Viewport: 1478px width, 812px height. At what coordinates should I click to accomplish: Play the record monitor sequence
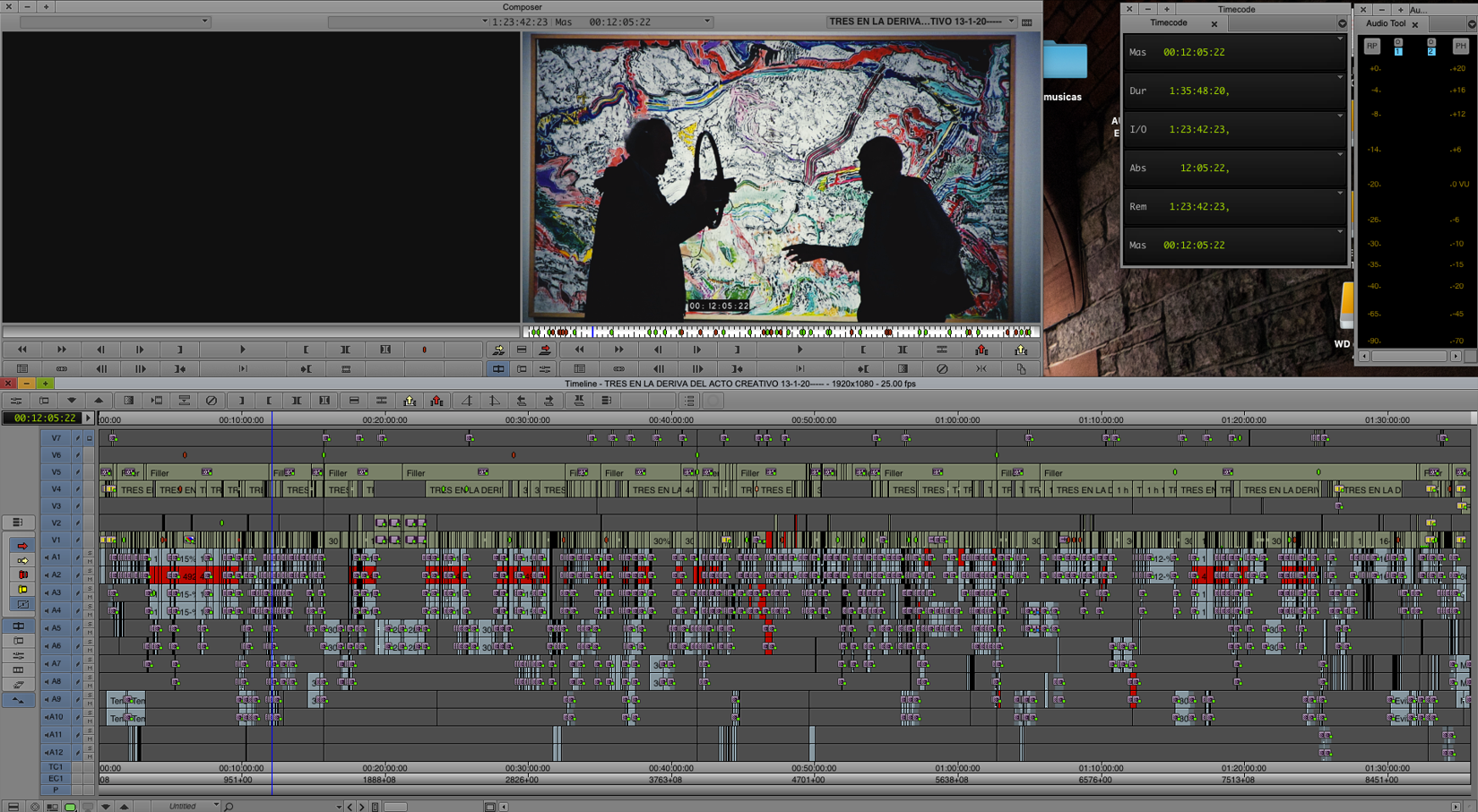pos(800,350)
